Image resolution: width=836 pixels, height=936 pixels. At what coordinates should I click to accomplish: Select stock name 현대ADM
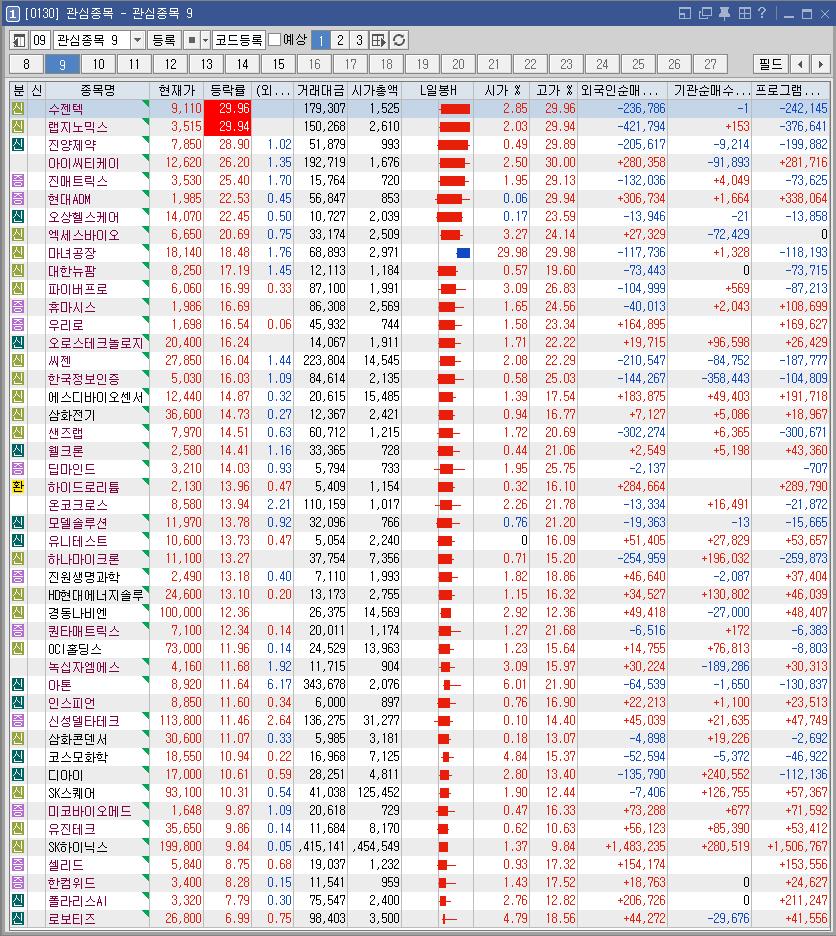(69, 199)
